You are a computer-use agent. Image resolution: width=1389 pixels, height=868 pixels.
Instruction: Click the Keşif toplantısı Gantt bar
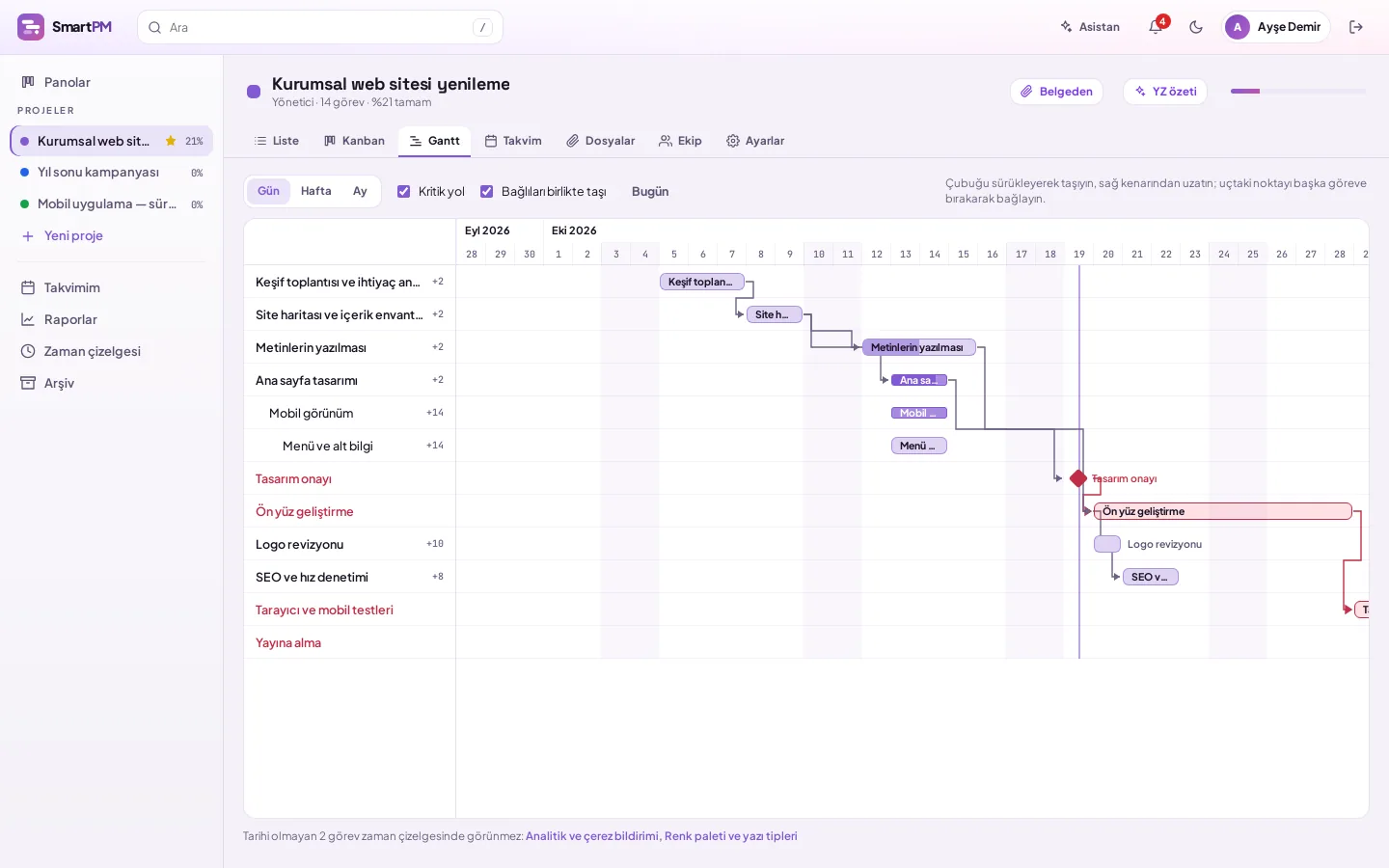click(702, 282)
